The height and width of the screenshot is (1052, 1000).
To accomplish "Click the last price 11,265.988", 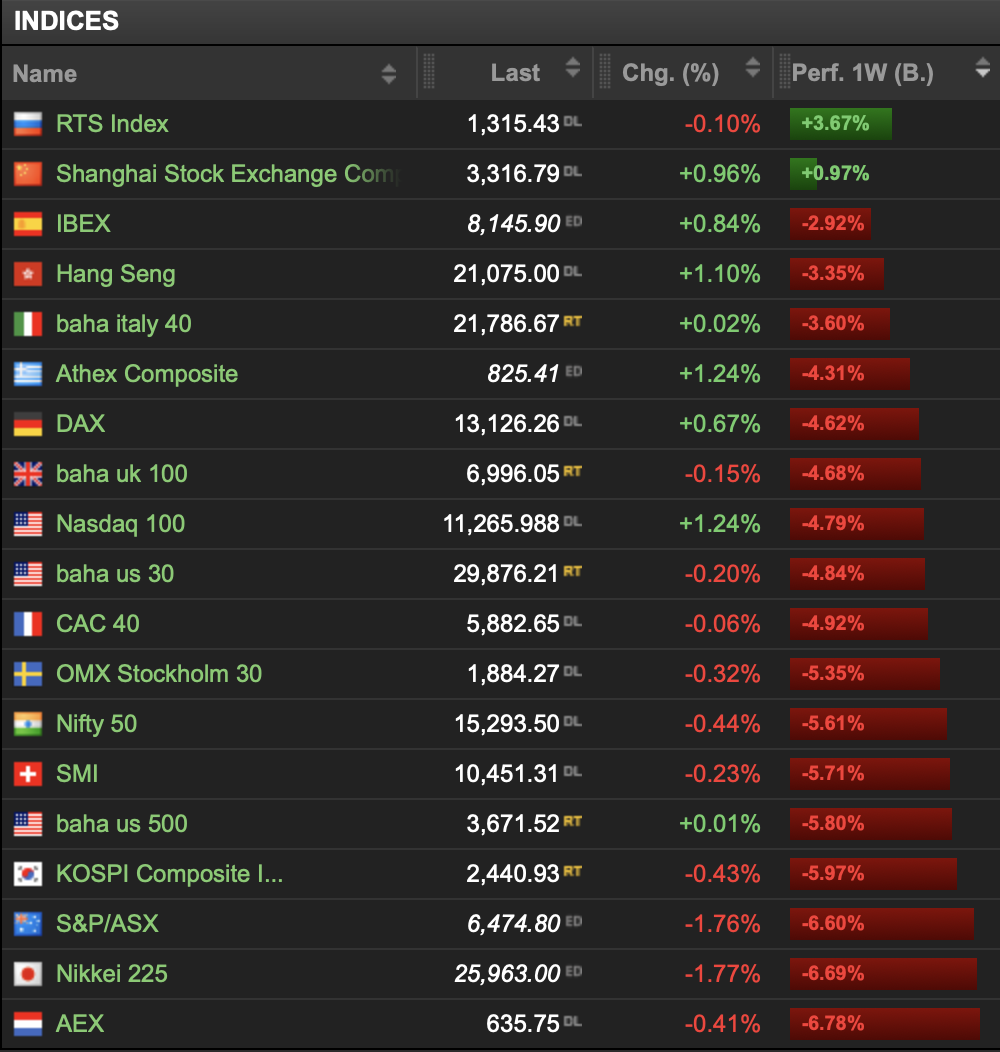I will point(501,524).
